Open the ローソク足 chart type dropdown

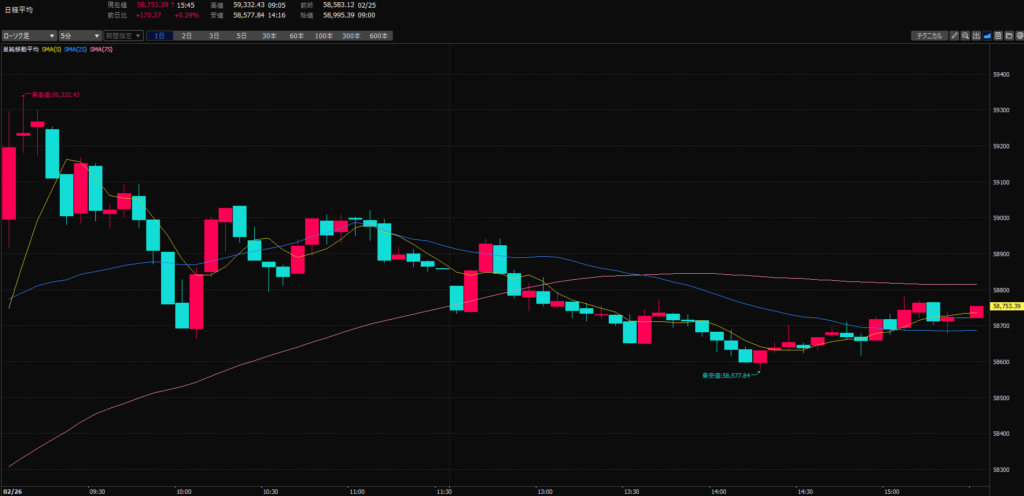coord(28,36)
